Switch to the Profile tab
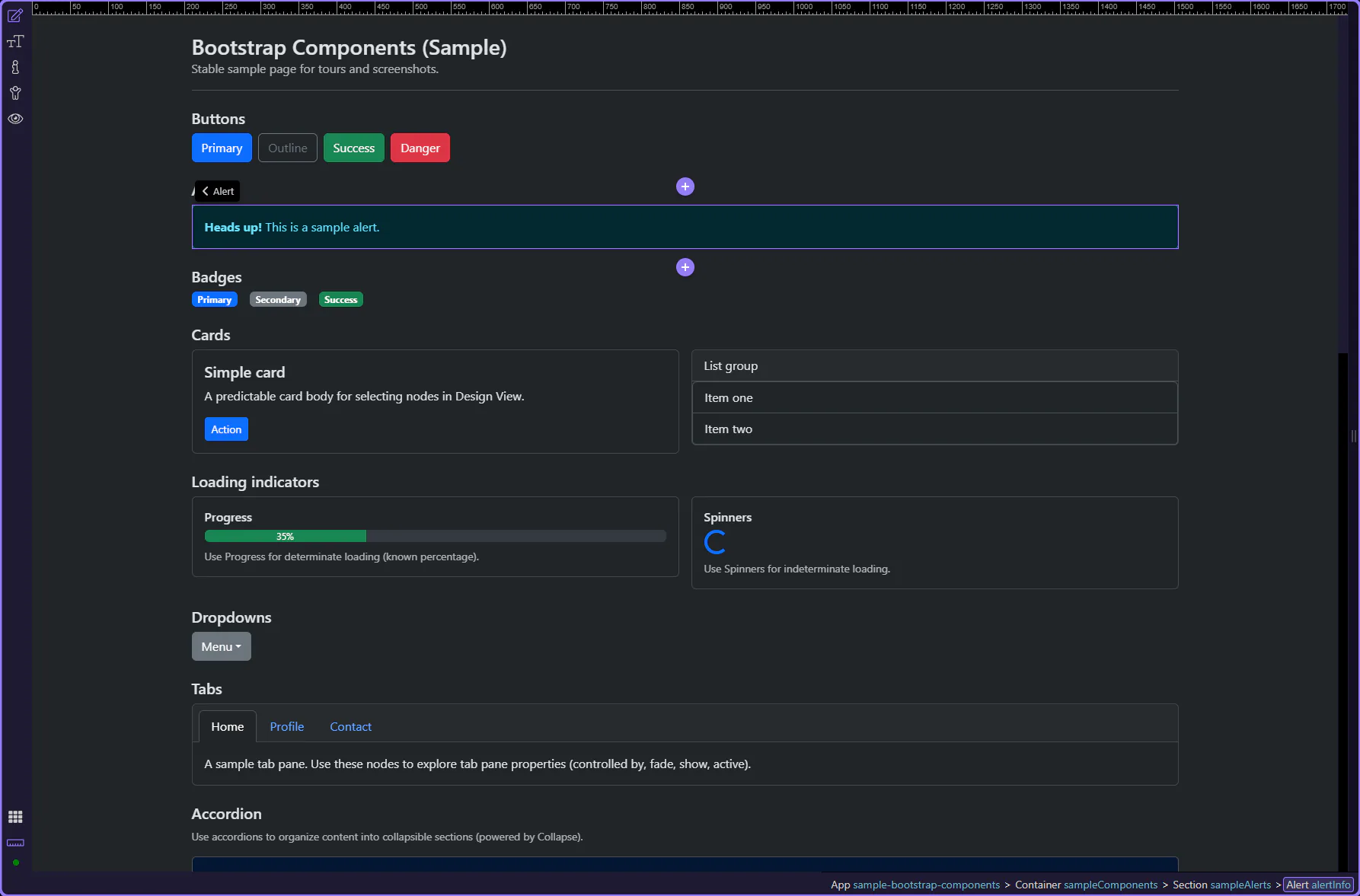 286,727
